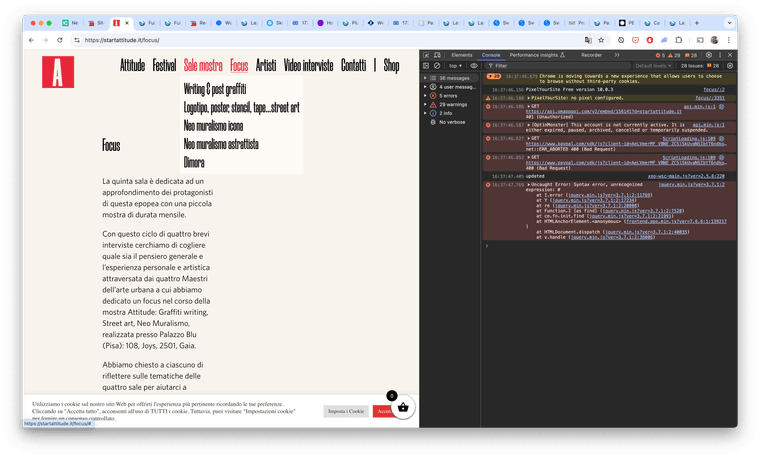Click the warning count badge showing 29

pyautogui.click(x=674, y=55)
